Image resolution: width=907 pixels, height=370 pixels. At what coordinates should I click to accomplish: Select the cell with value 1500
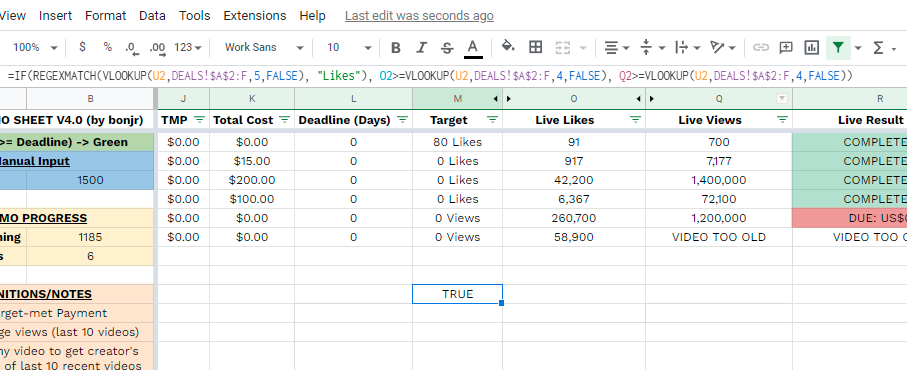(x=90, y=180)
